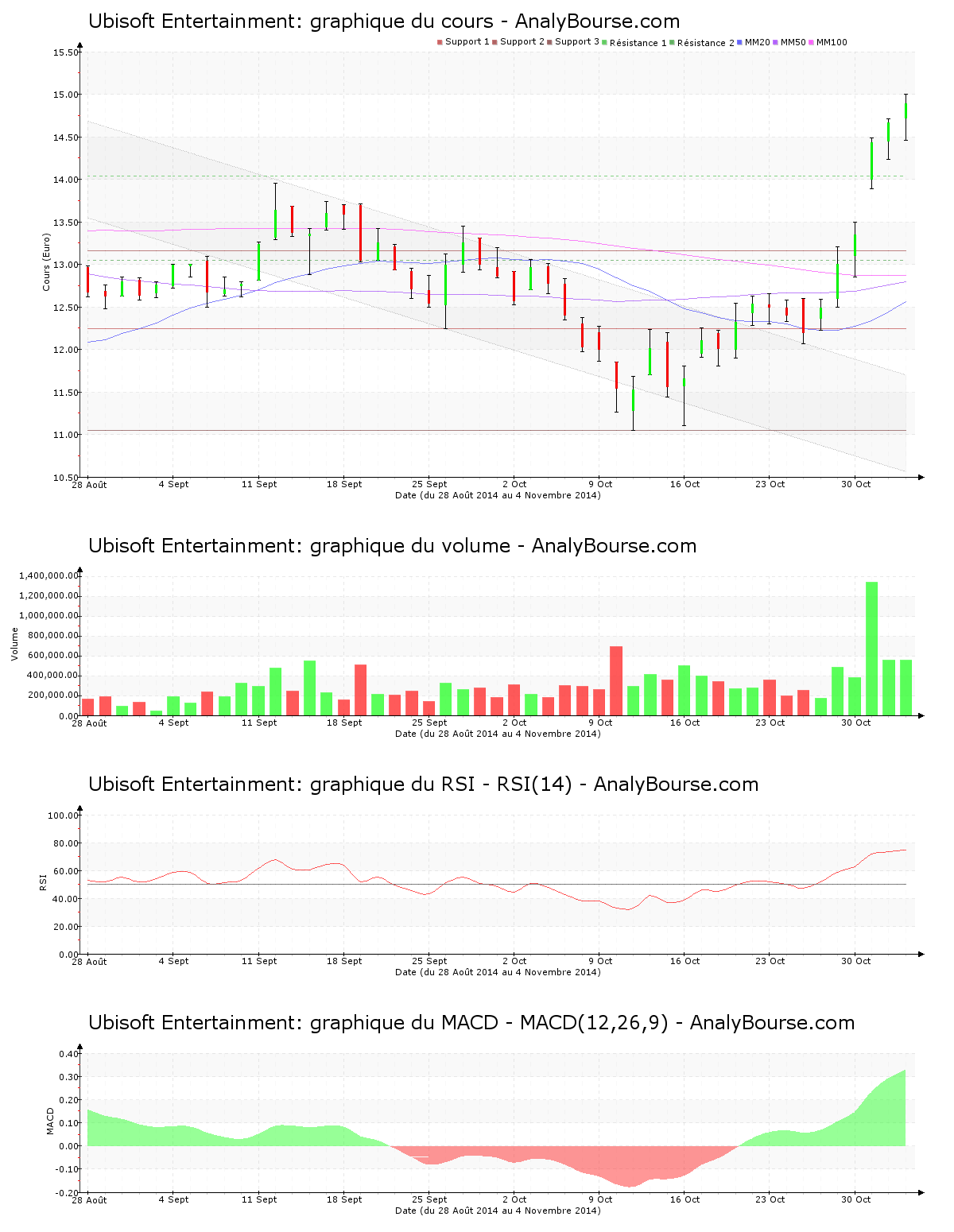Click the 15.50 value on price axis
This screenshot has width=954, height=1232.
coord(66,53)
